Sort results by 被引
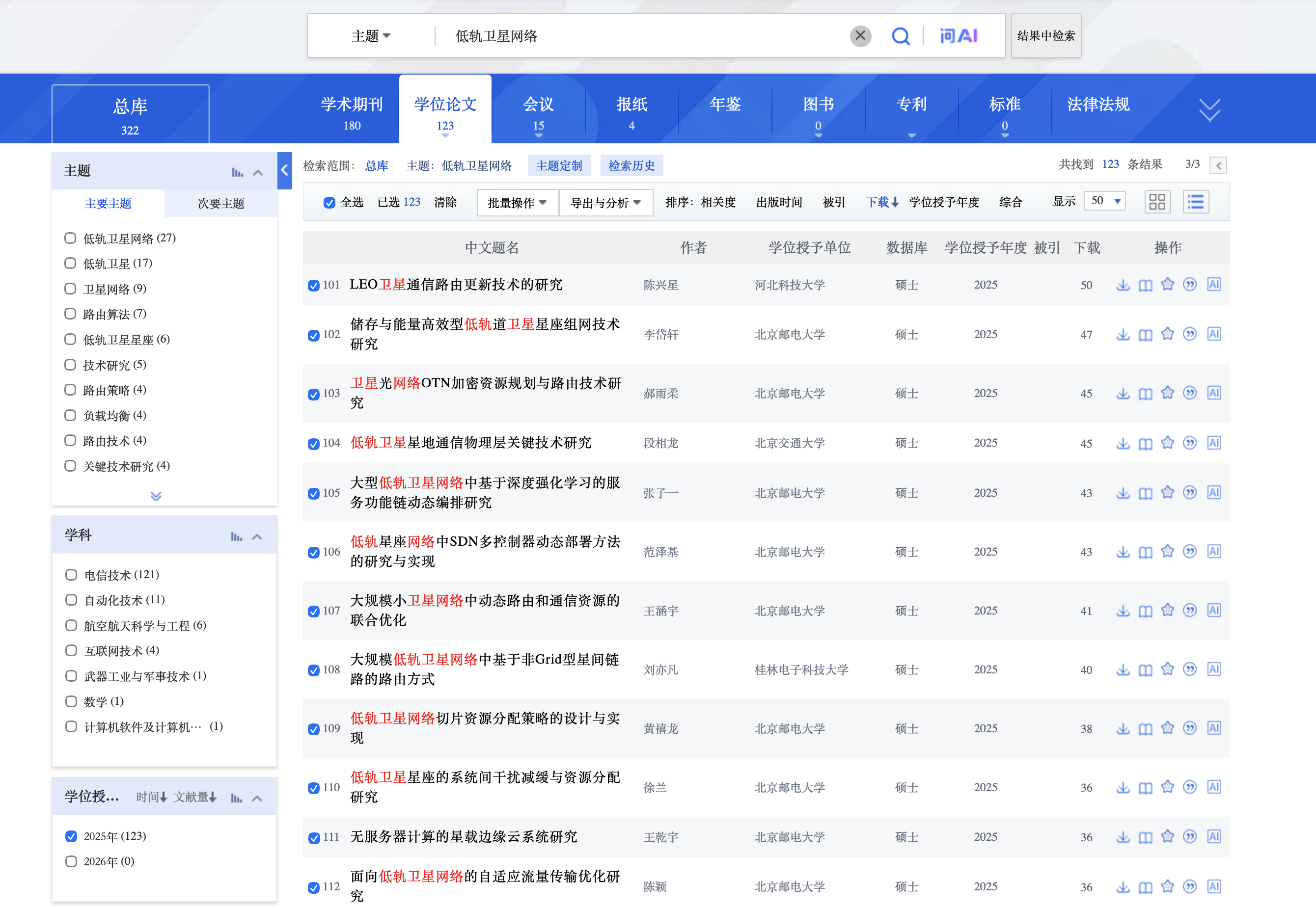Screen dimensions: 1316x908 coord(834,203)
